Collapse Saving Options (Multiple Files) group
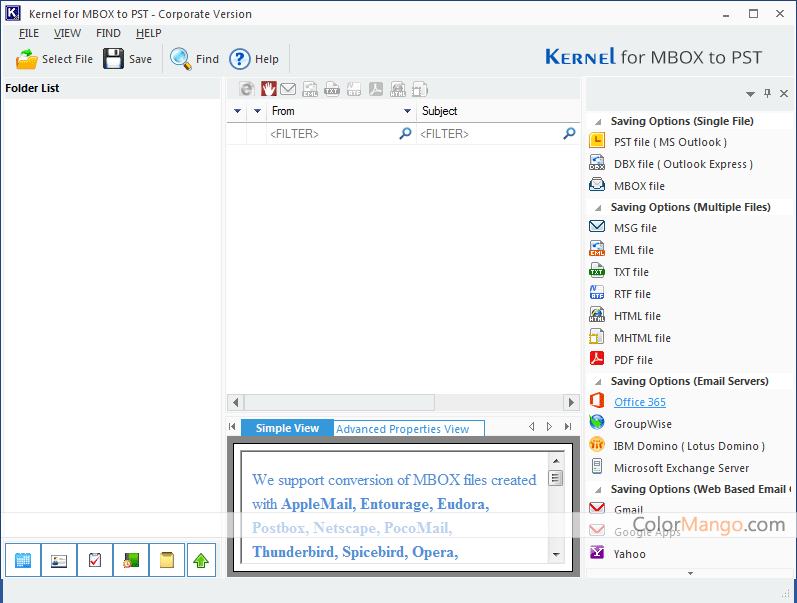This screenshot has width=797, height=603. click(597, 207)
